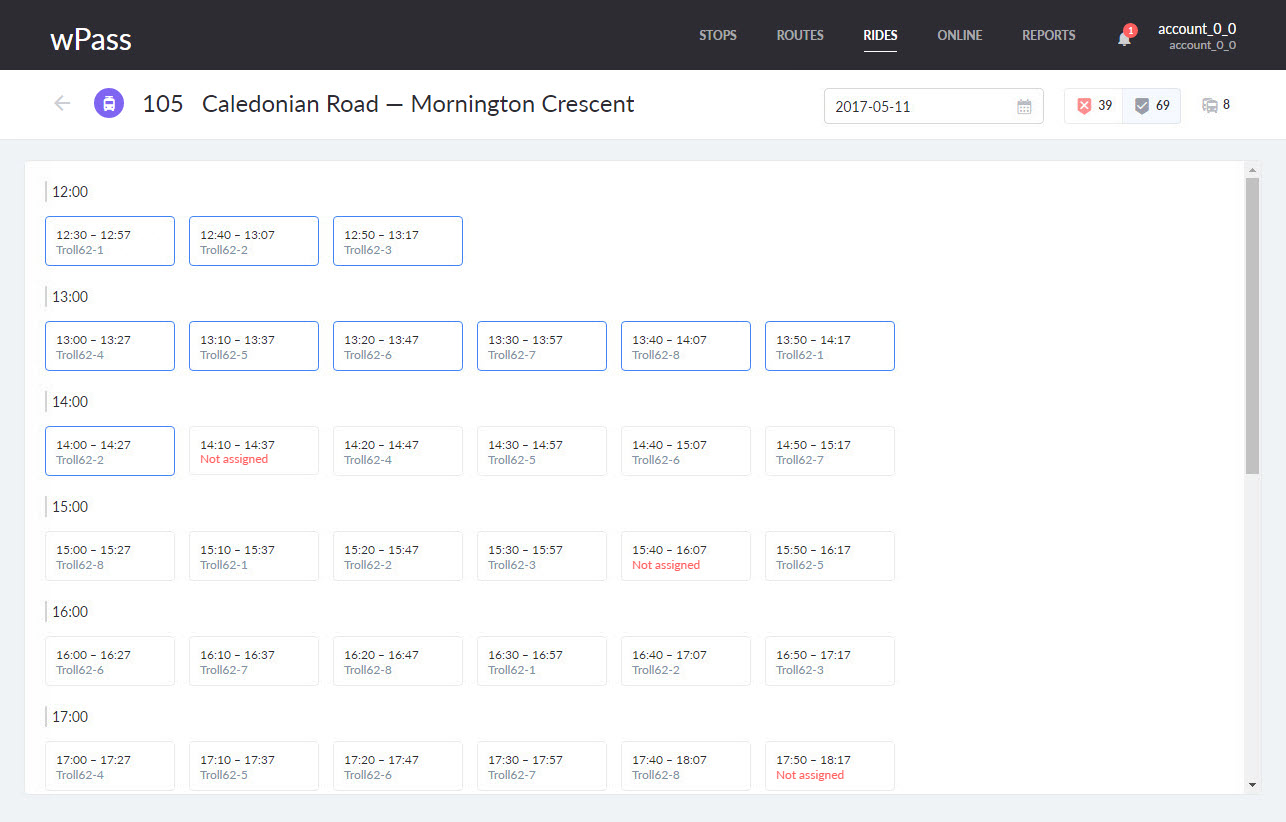Open the Stops tab
1286x822 pixels.
pos(717,35)
